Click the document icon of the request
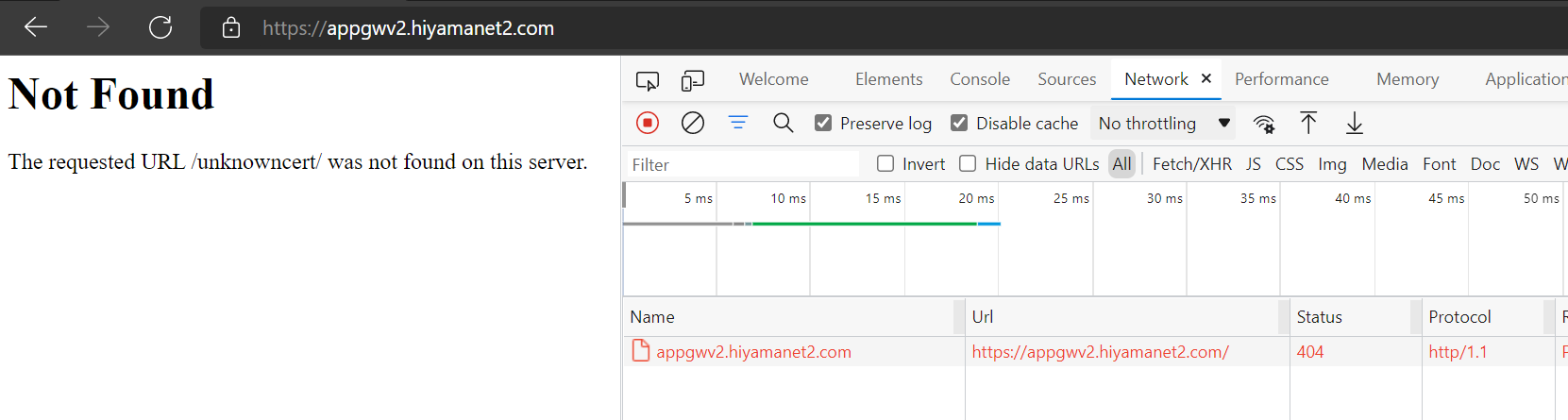This screenshot has width=1568, height=420. 641,351
